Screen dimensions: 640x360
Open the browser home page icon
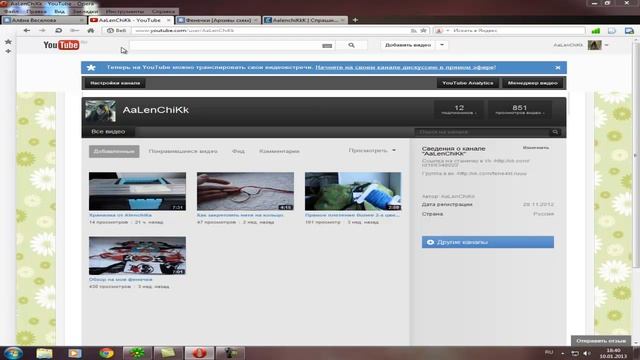[x=91, y=31]
